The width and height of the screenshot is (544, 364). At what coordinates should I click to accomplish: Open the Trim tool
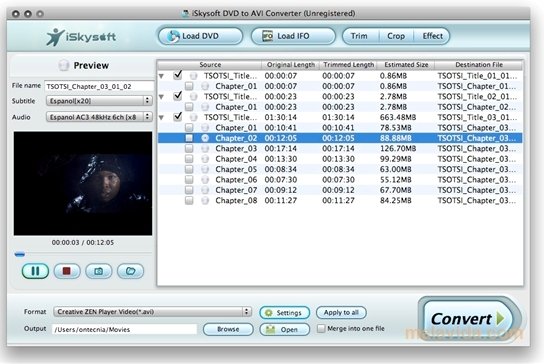click(x=359, y=36)
